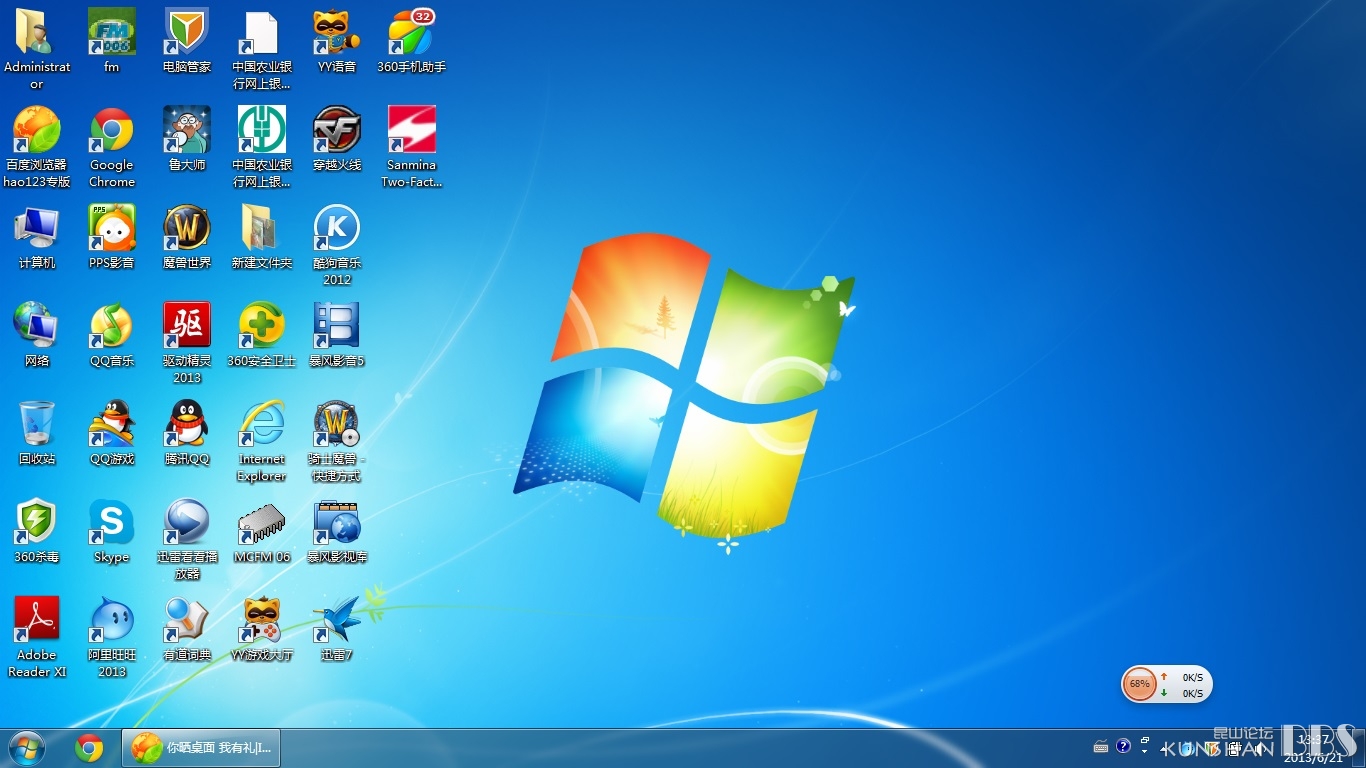The width and height of the screenshot is (1366, 768).
Task: Switch to 你晒桌面 我有礼 taskbar window
Action: [x=201, y=748]
